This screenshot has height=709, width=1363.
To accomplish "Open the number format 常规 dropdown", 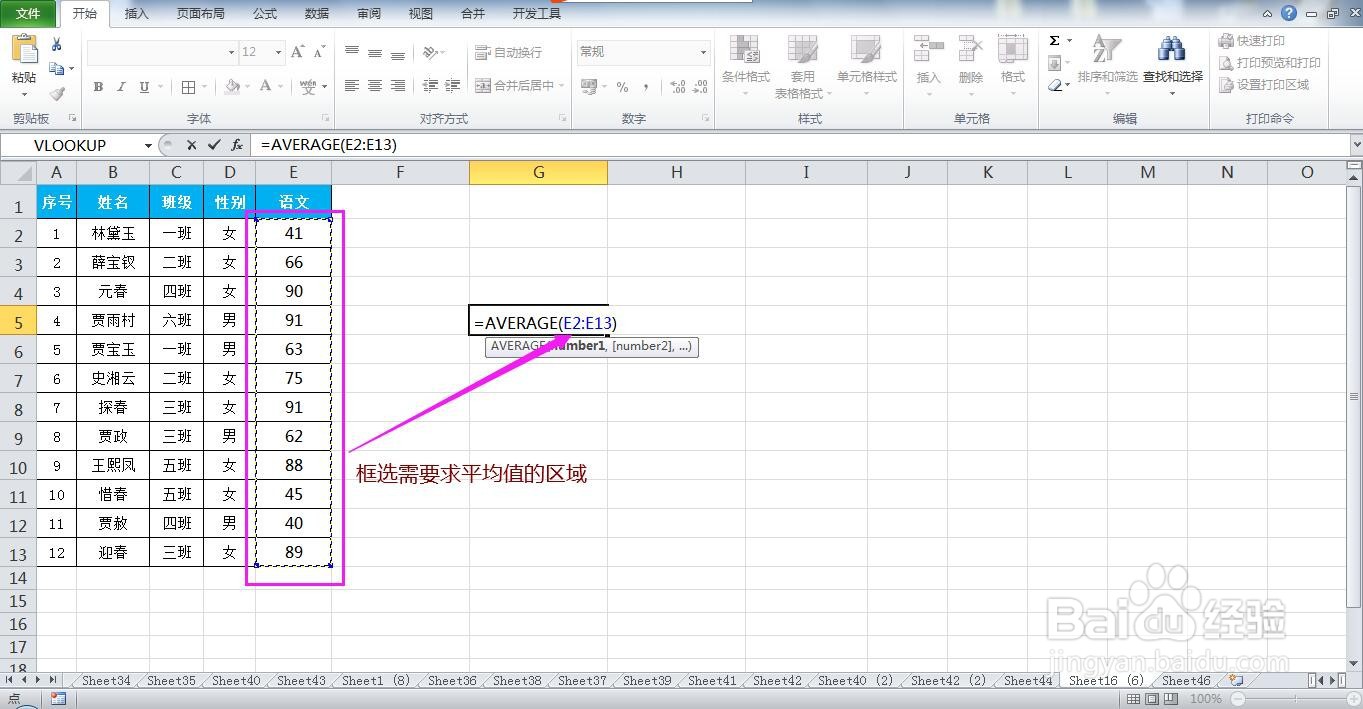I will [x=703, y=52].
